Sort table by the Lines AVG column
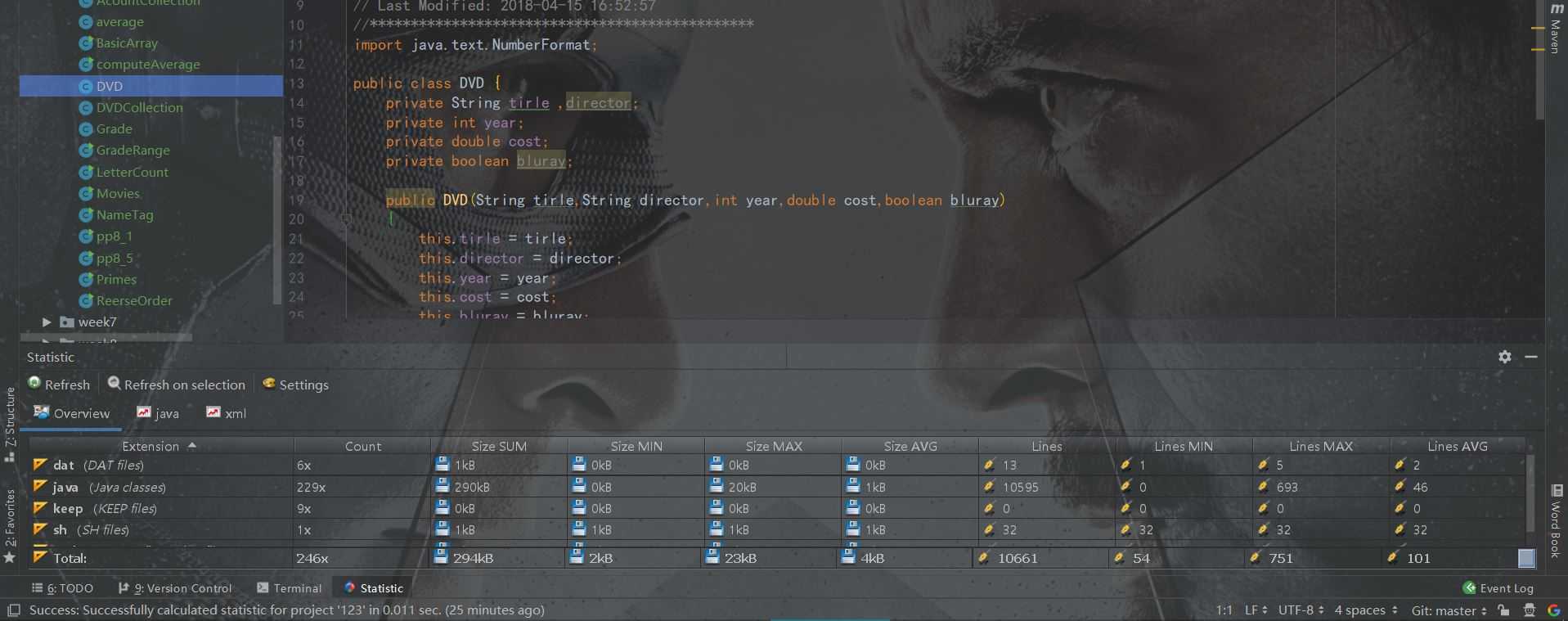The width and height of the screenshot is (1568, 621). click(1458, 446)
